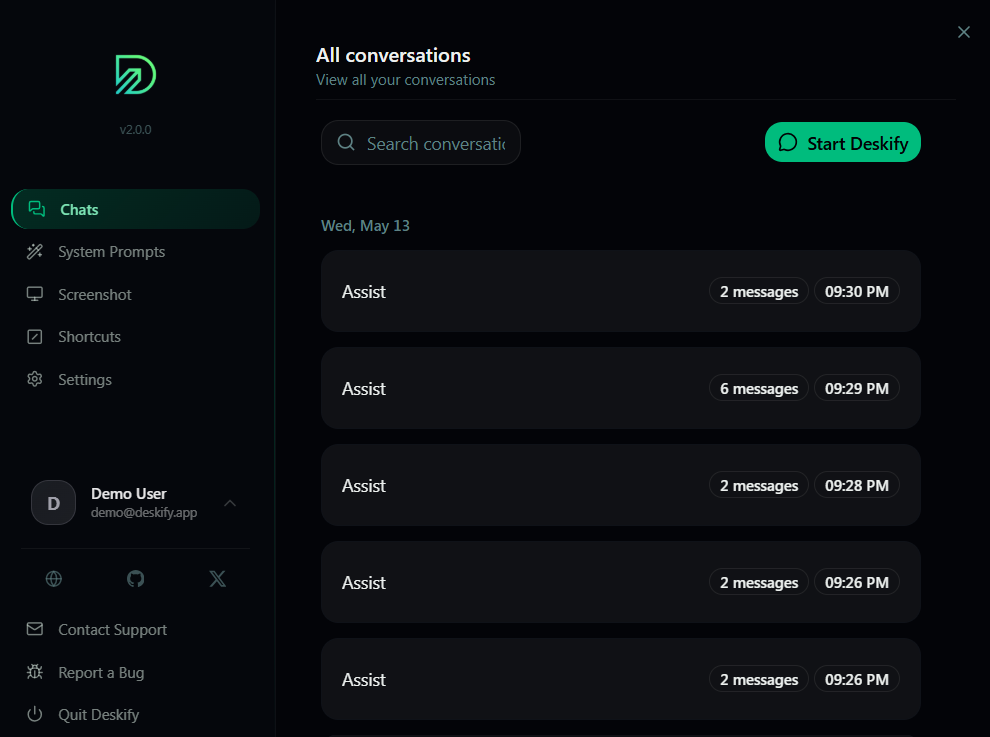Open the website globe icon
The height and width of the screenshot is (737, 990).
tap(54, 578)
